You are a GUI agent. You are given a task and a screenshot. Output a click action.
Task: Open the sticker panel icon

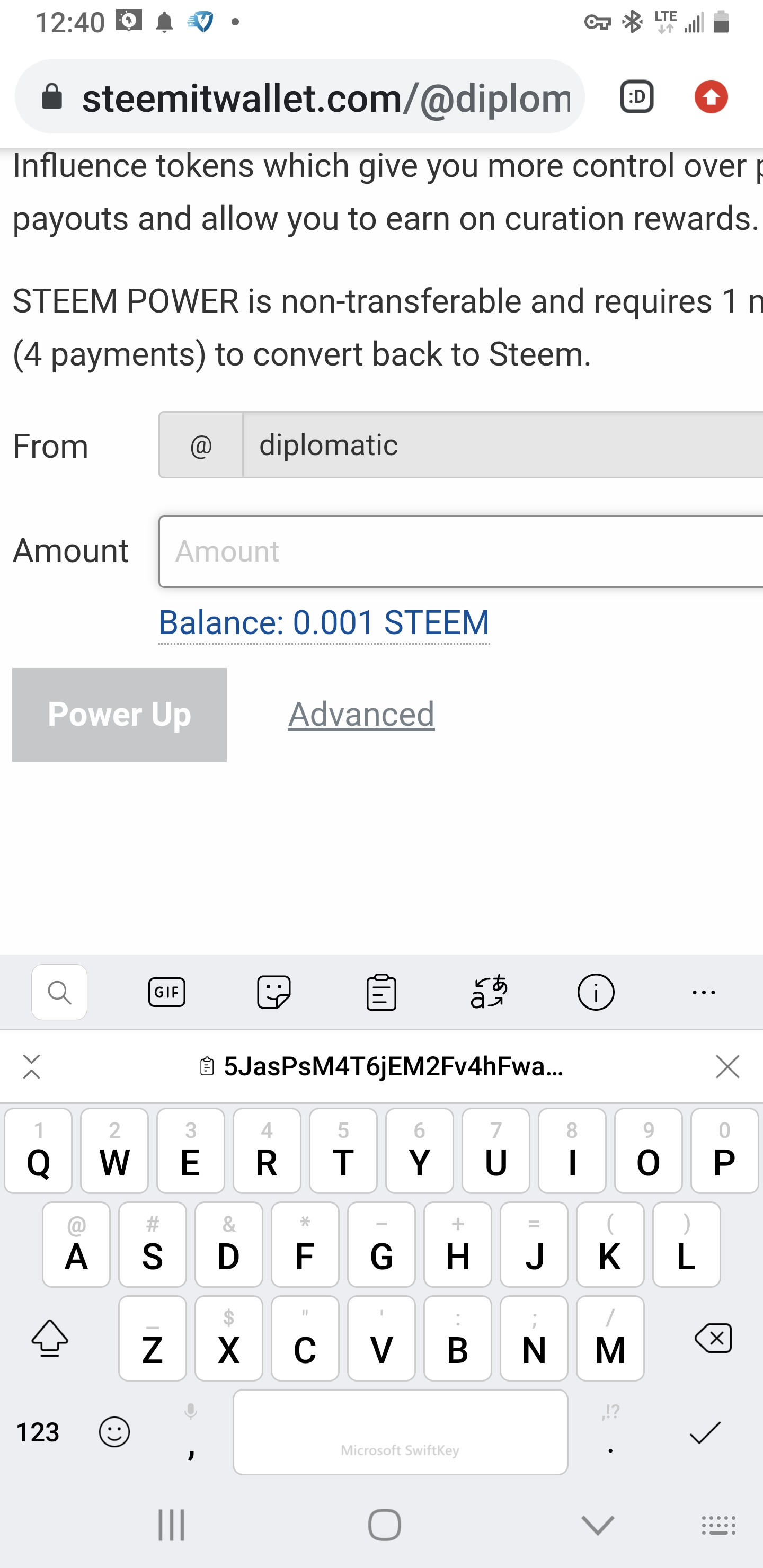point(274,993)
